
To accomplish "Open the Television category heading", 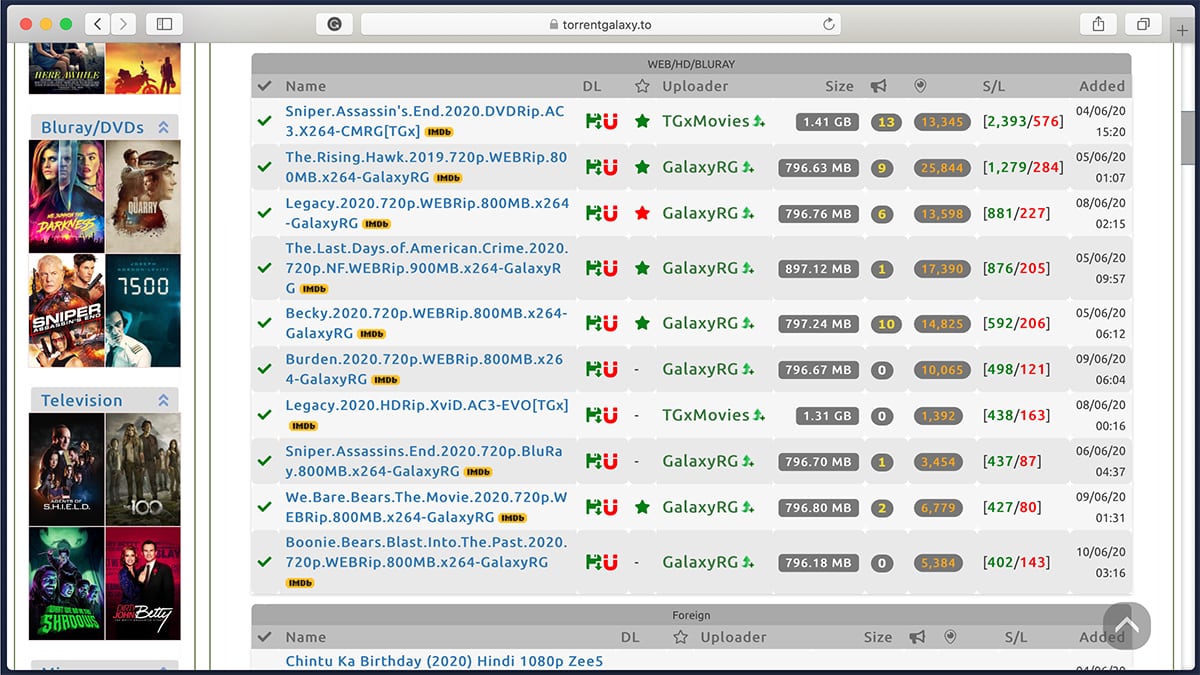I will (x=82, y=400).
